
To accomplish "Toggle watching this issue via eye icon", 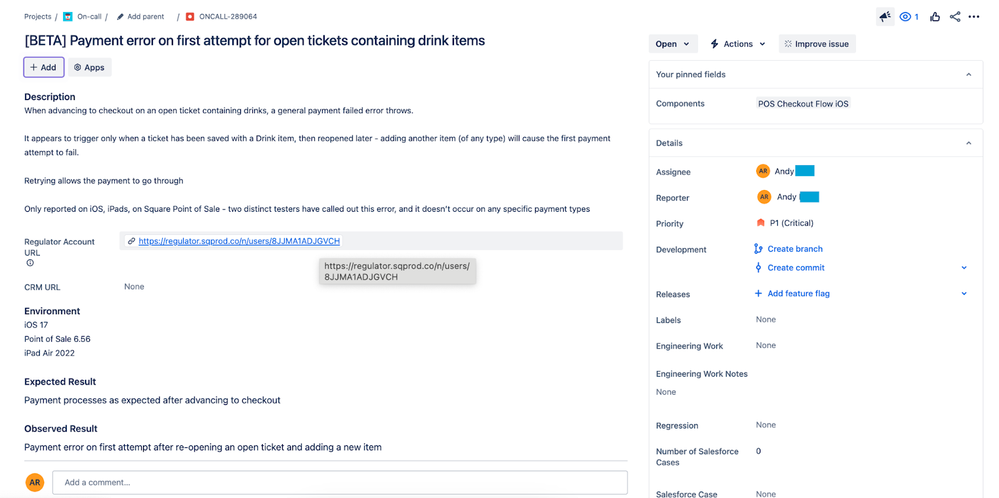I will 906,17.
